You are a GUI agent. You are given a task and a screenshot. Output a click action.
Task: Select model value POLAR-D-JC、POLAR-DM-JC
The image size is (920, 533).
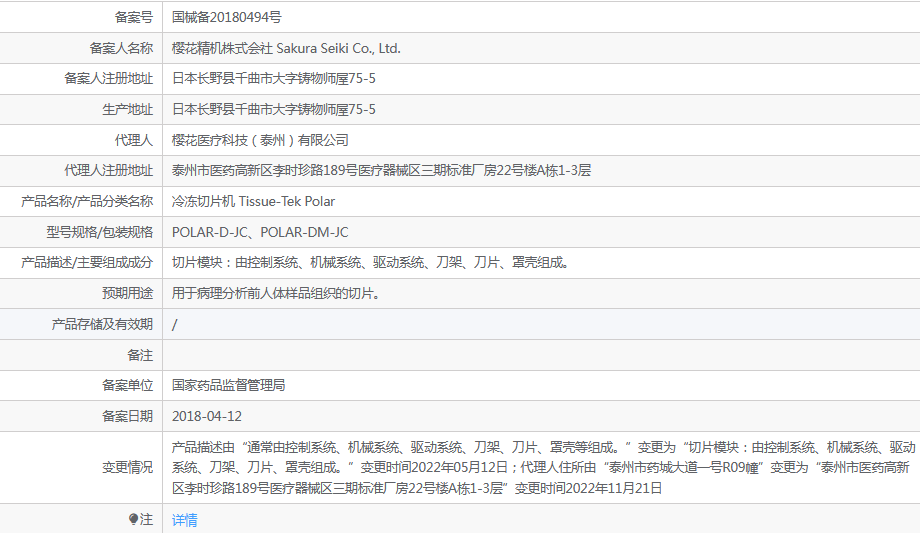click(260, 232)
